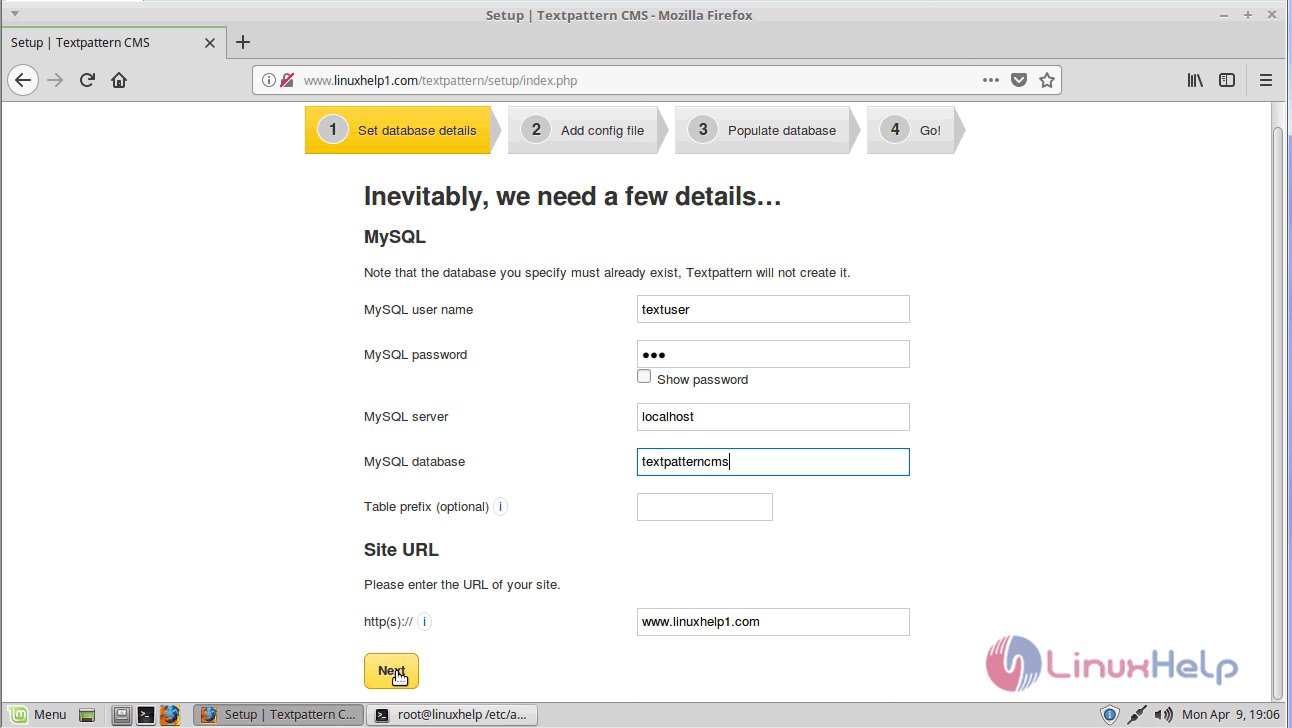
Task: Open the Library bookmarks panel
Action: pos(1195,80)
